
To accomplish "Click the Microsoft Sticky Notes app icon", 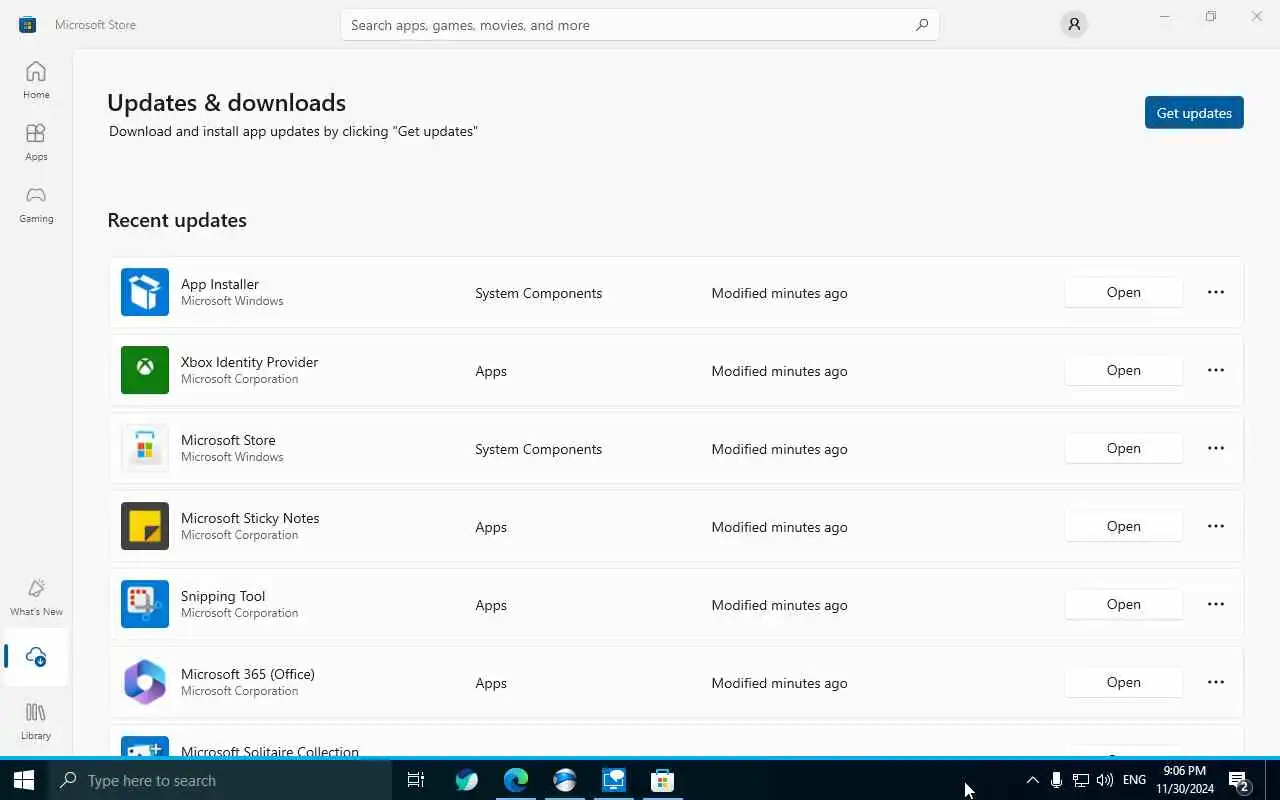I will click(145, 526).
